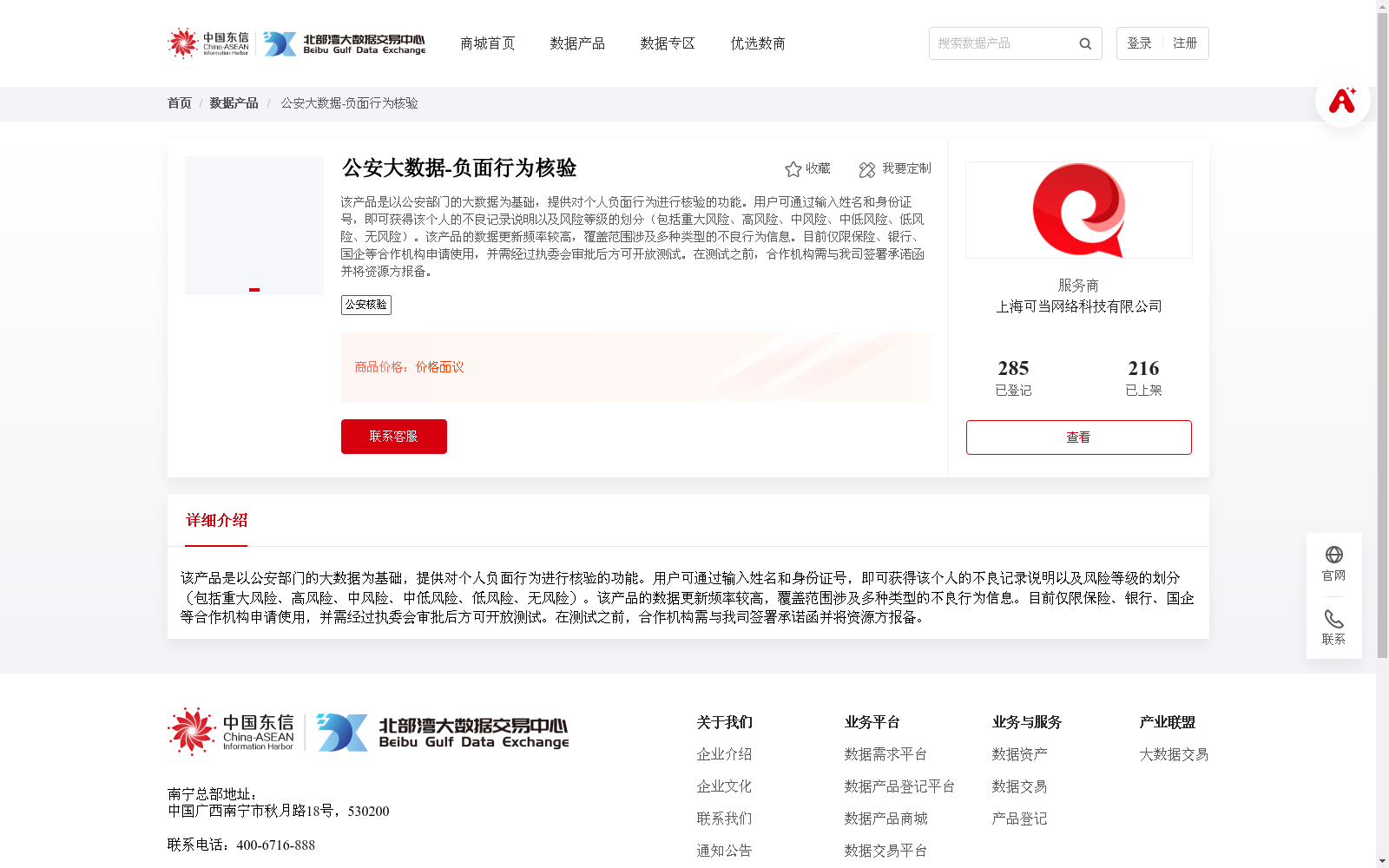The width and height of the screenshot is (1389, 868).
Task: Open footer link 数据交易平台
Action: coord(885,851)
